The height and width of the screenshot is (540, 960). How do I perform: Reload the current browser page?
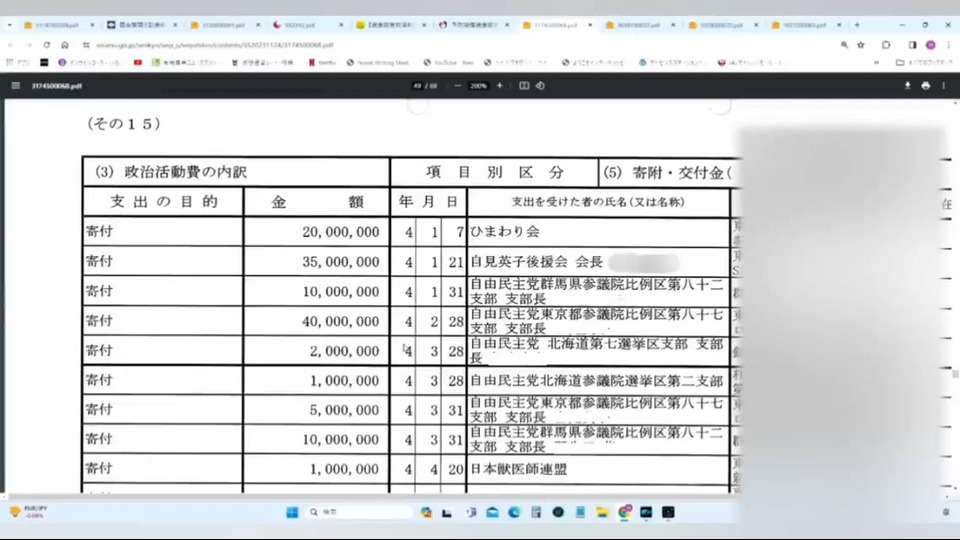click(47, 45)
